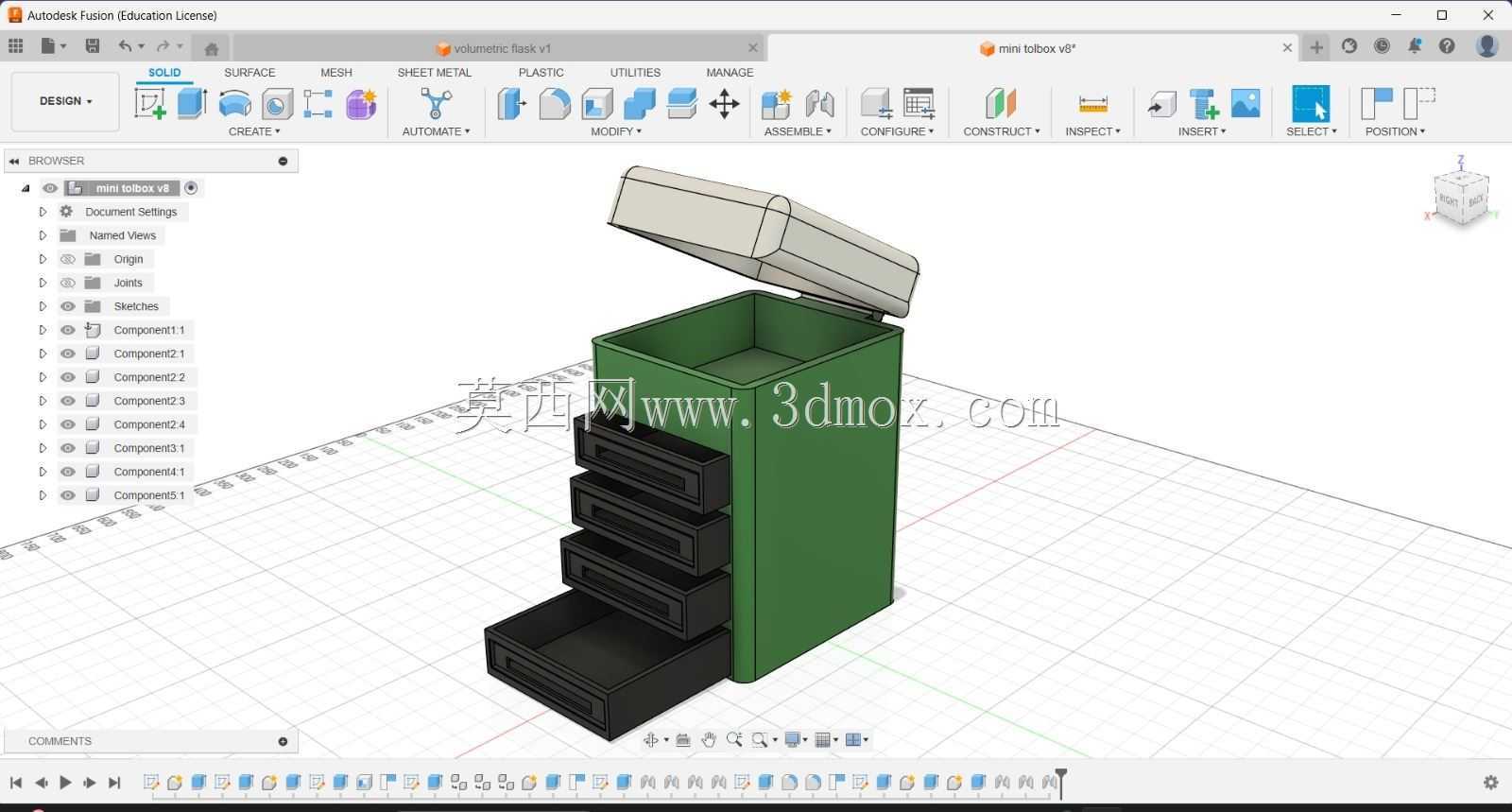Show the Origin folder eye toggle
The height and width of the screenshot is (812, 1512).
pos(68,259)
